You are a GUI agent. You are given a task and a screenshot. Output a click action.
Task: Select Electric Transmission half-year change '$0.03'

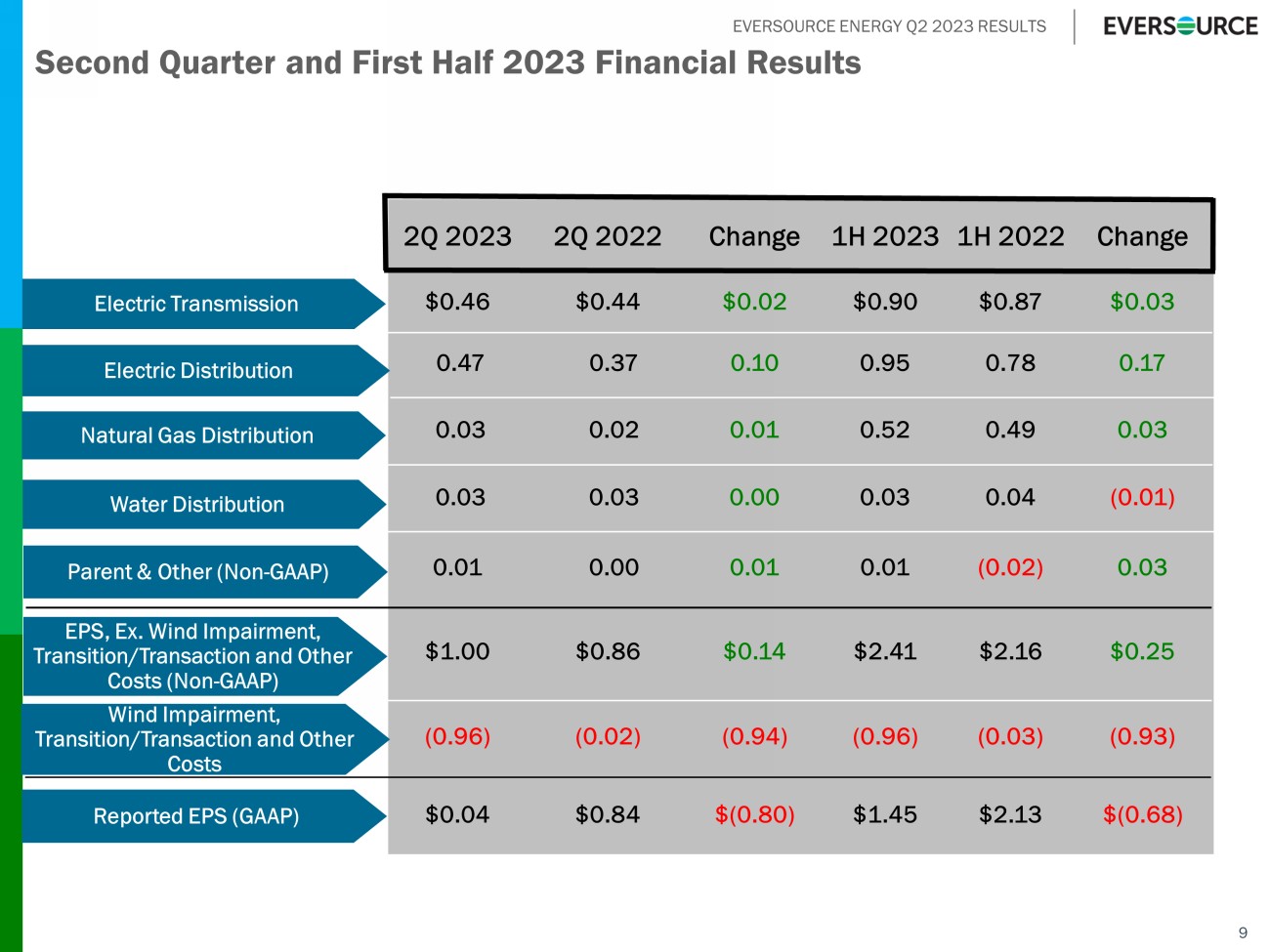click(1142, 302)
